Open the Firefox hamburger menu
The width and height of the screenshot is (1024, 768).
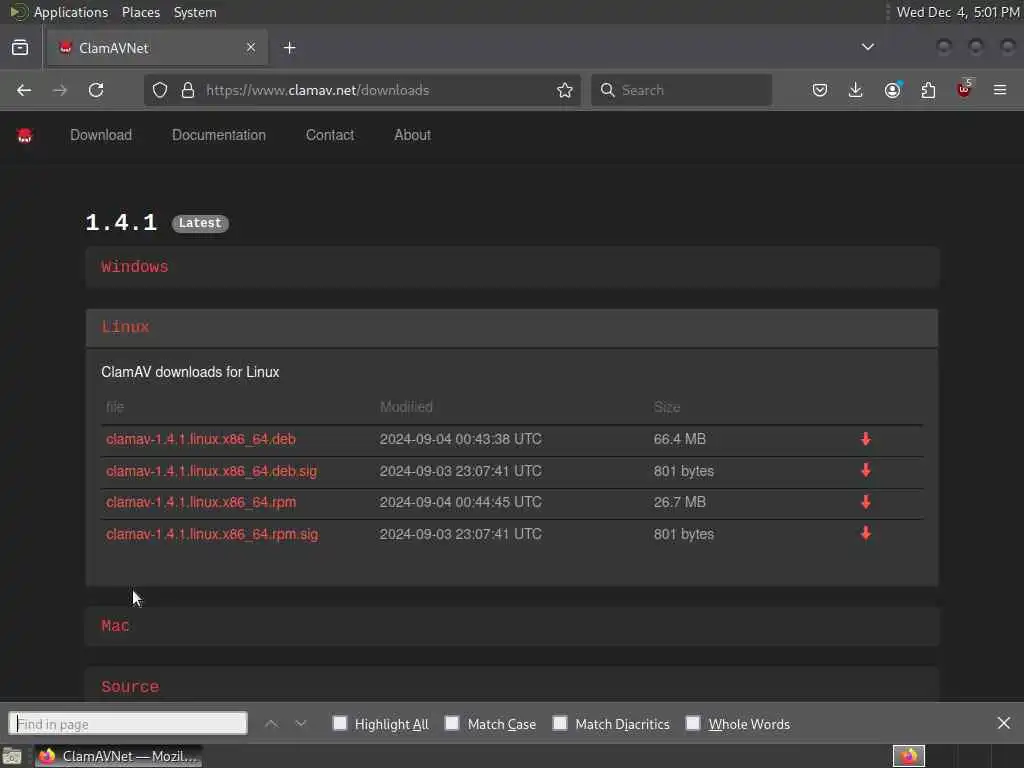(x=1000, y=90)
